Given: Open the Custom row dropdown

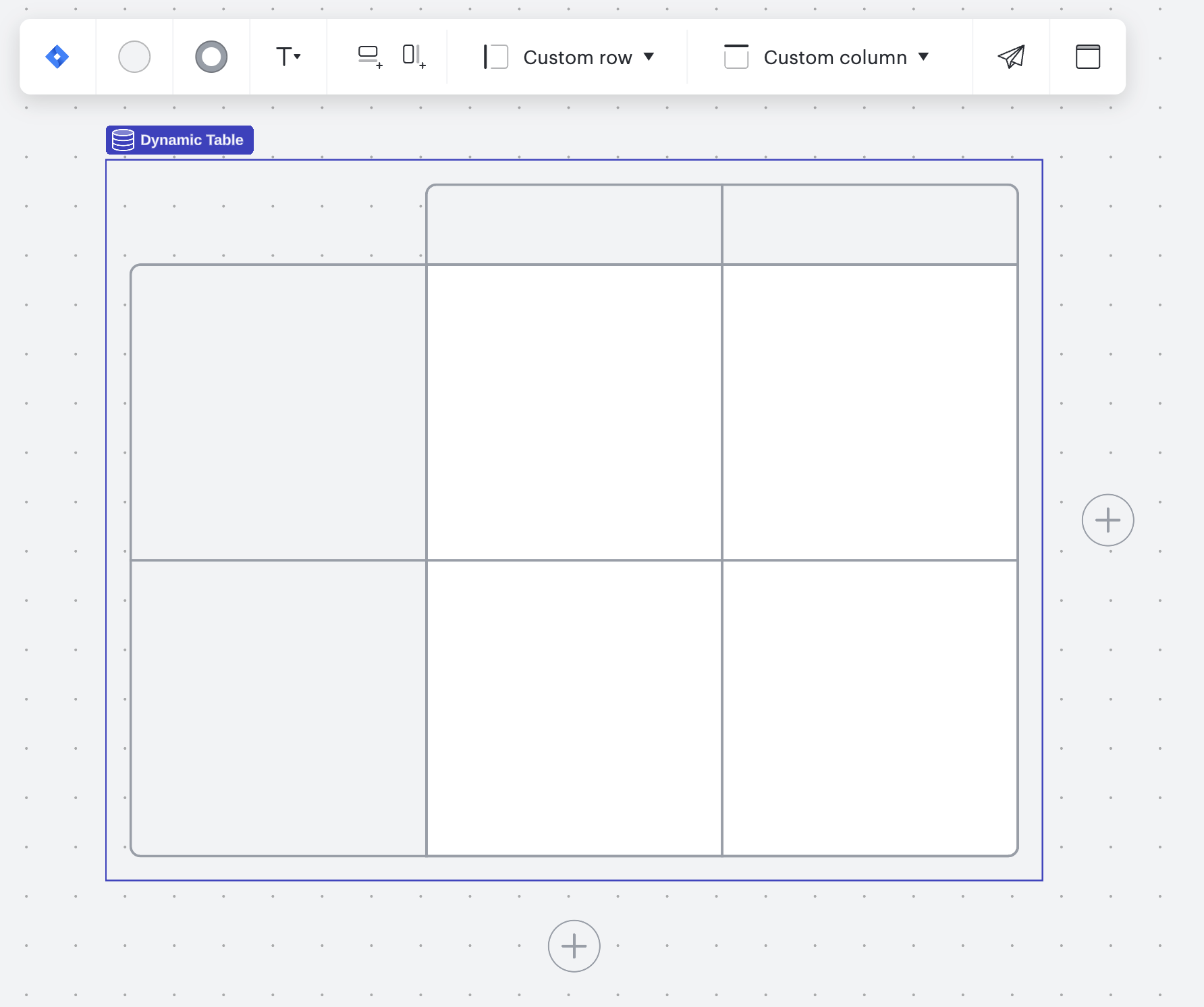Looking at the screenshot, I should click(x=649, y=57).
